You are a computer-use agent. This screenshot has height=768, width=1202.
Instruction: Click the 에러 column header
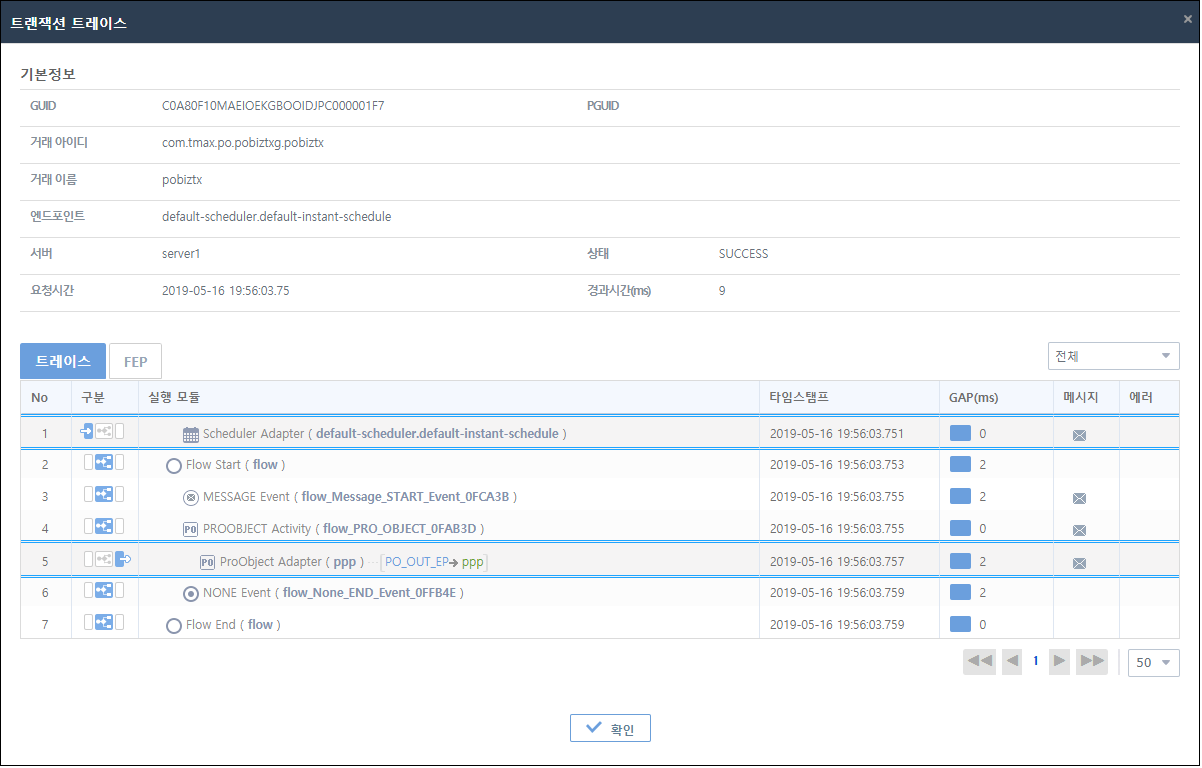click(x=1149, y=398)
